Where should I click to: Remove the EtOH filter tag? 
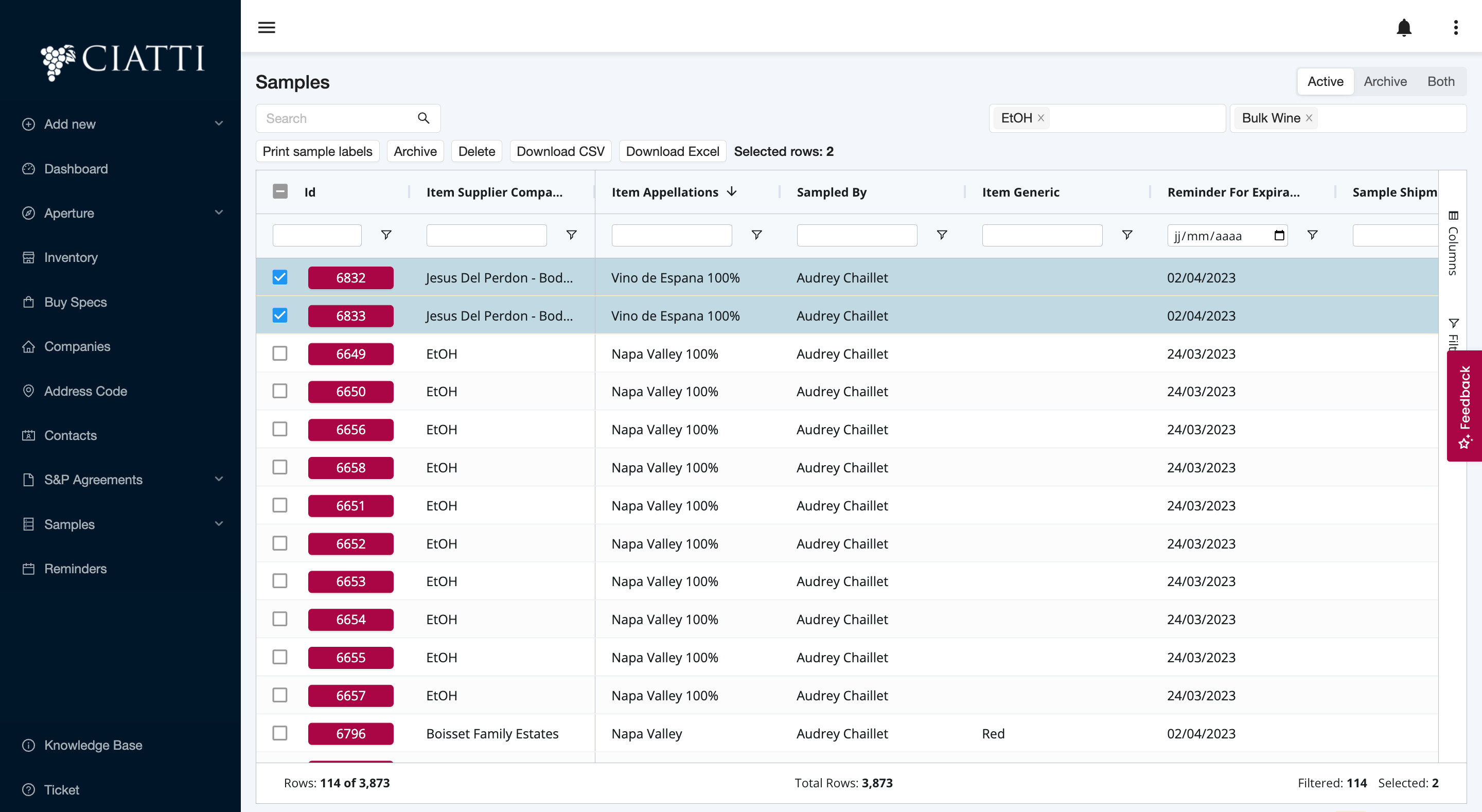coord(1040,118)
